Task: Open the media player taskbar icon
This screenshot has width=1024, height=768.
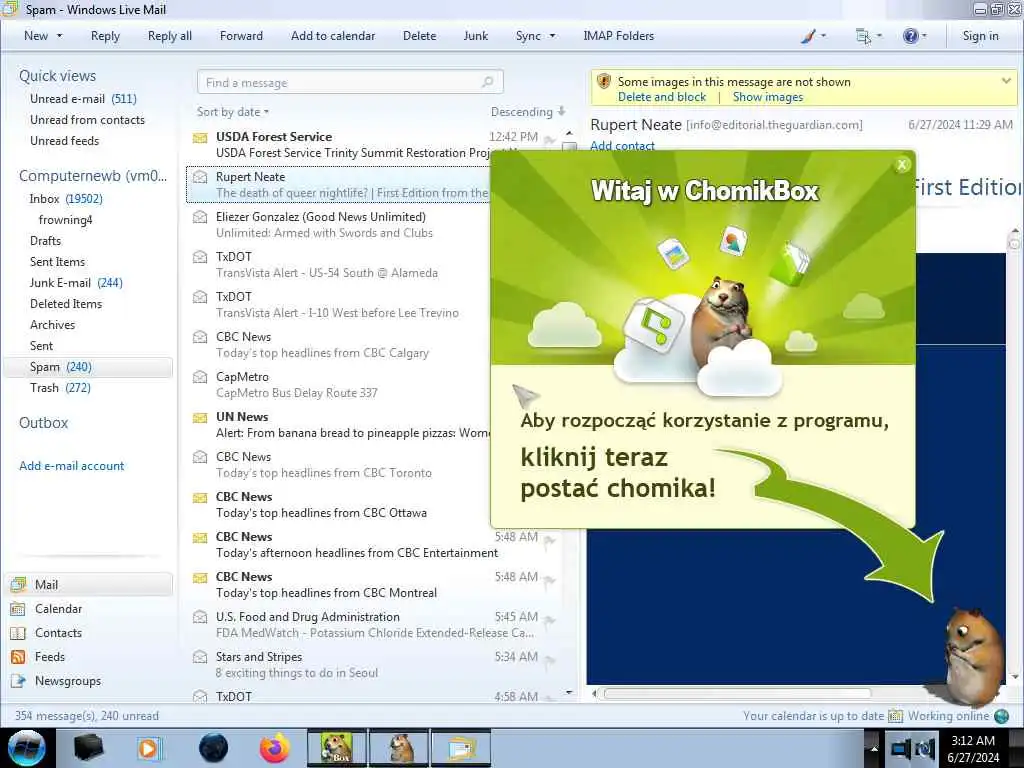Action: pyautogui.click(x=148, y=748)
